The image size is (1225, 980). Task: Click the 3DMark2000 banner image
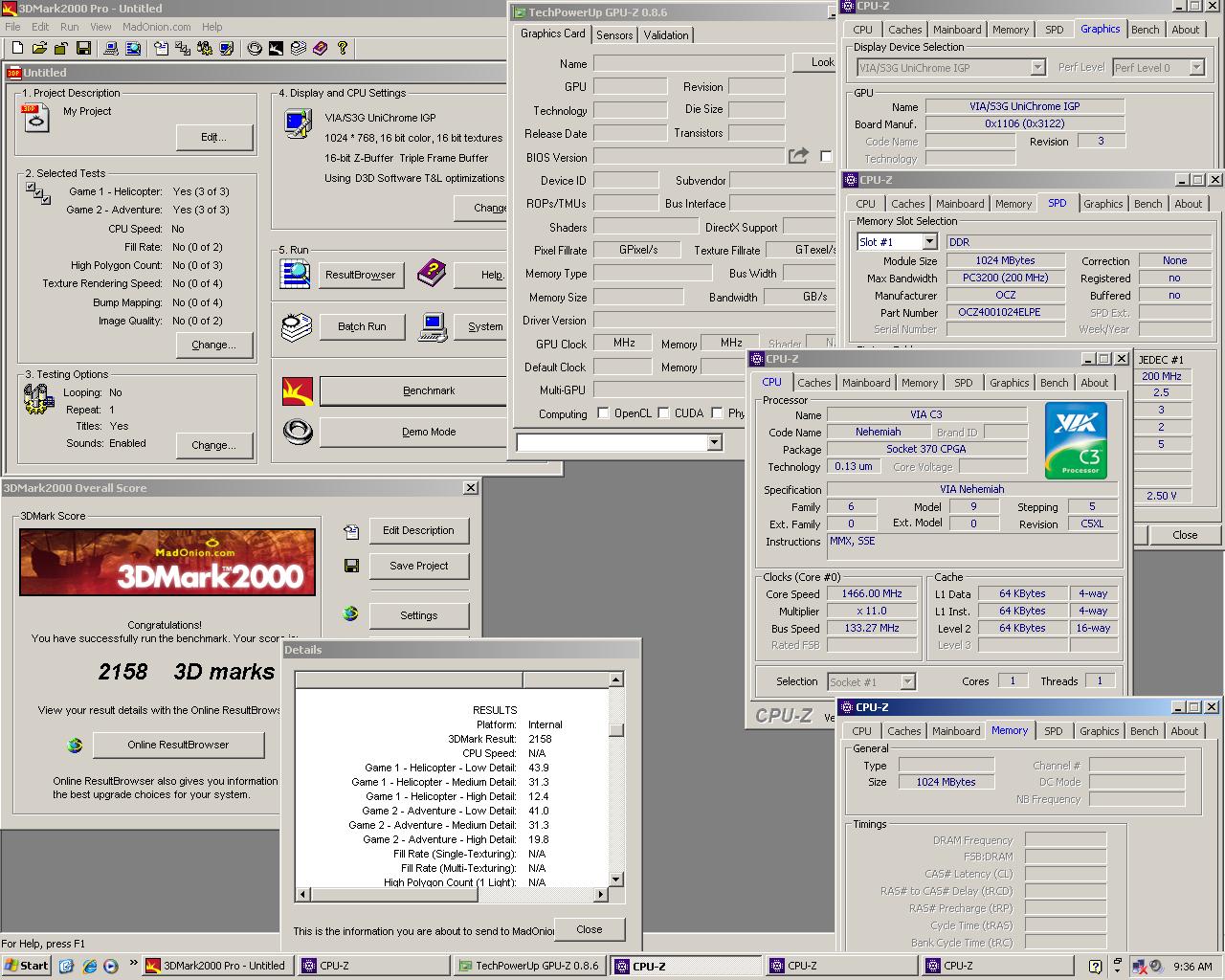pos(167,562)
